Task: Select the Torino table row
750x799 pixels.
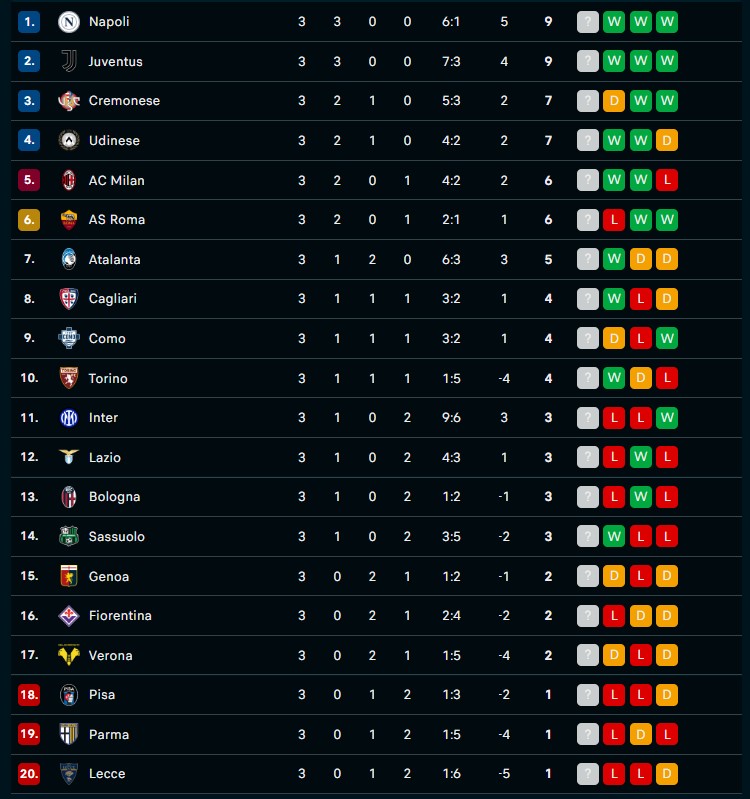Action: coord(376,378)
